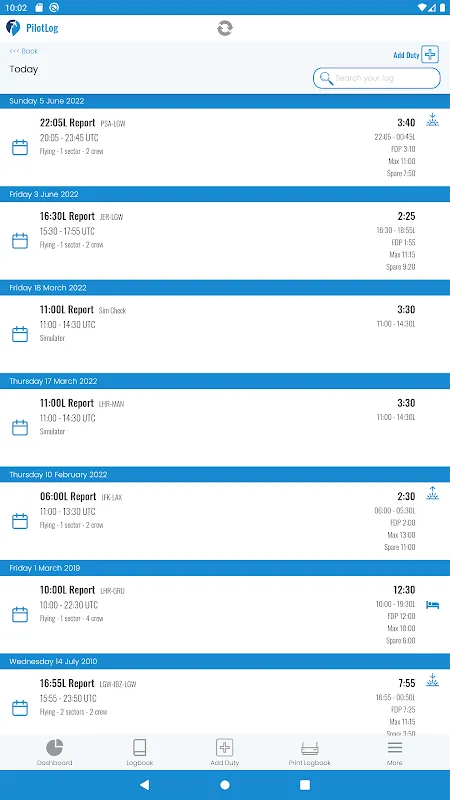The height and width of the screenshot is (800, 450).
Task: Tap the sync refresh icon in header
Action: [x=224, y=28]
